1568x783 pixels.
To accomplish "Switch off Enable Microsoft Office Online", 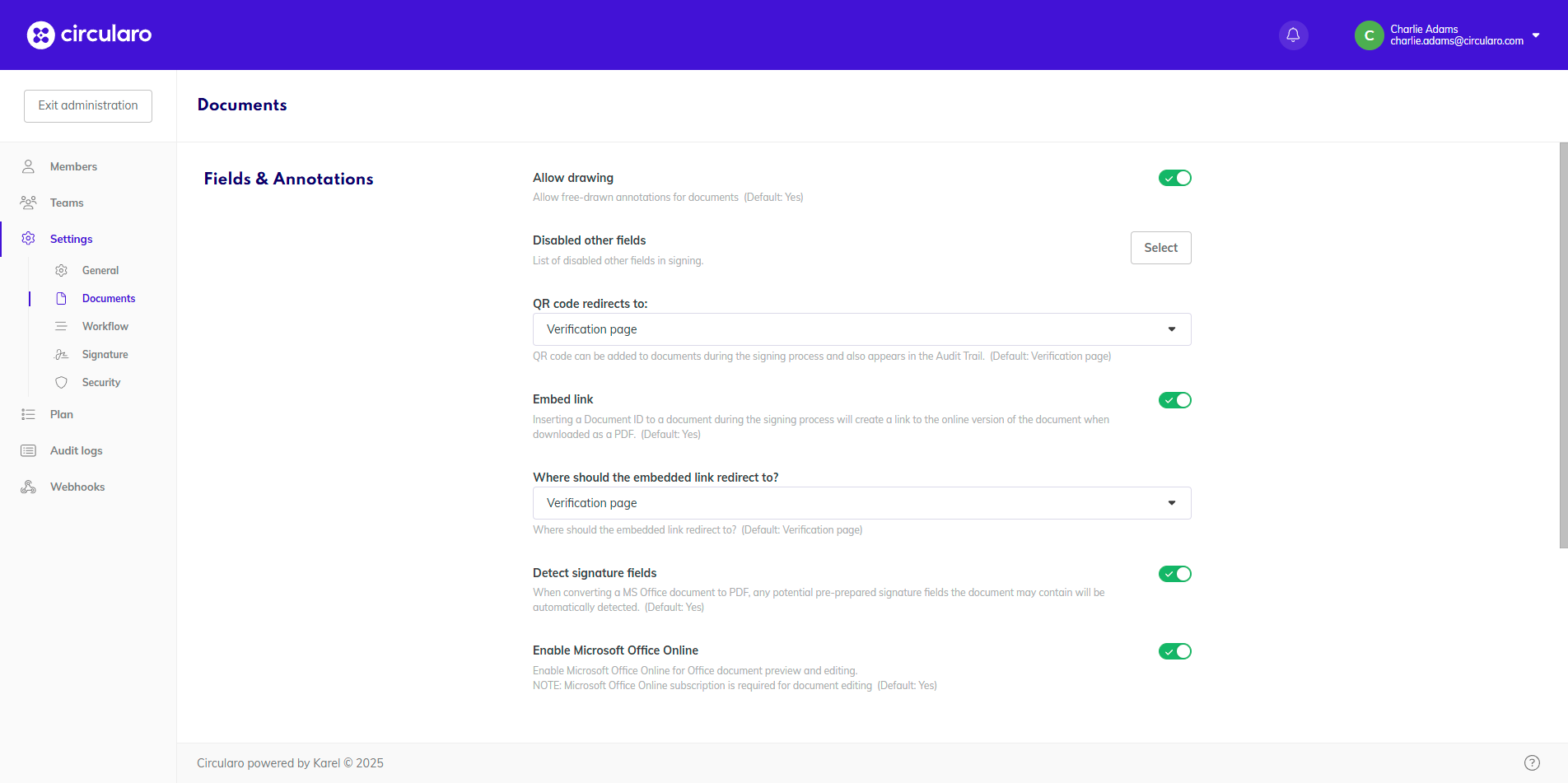I will [x=1174, y=651].
